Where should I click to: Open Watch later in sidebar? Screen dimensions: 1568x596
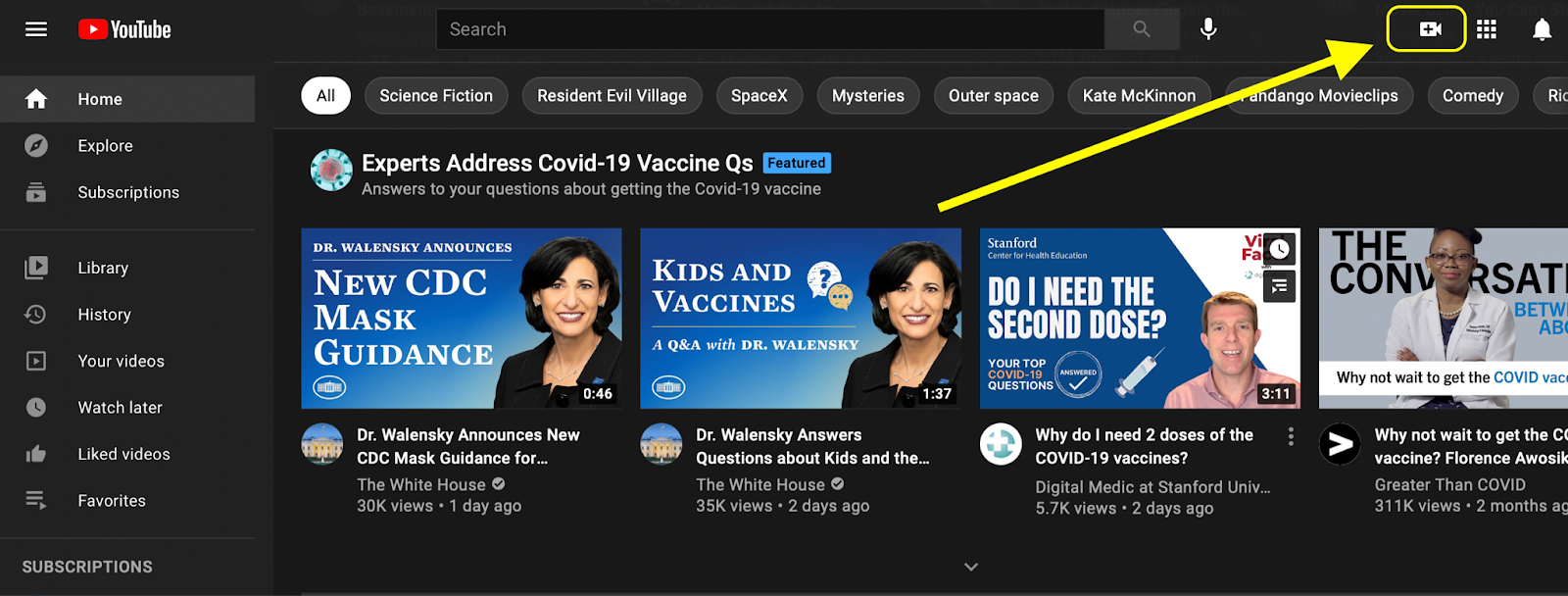click(127, 408)
